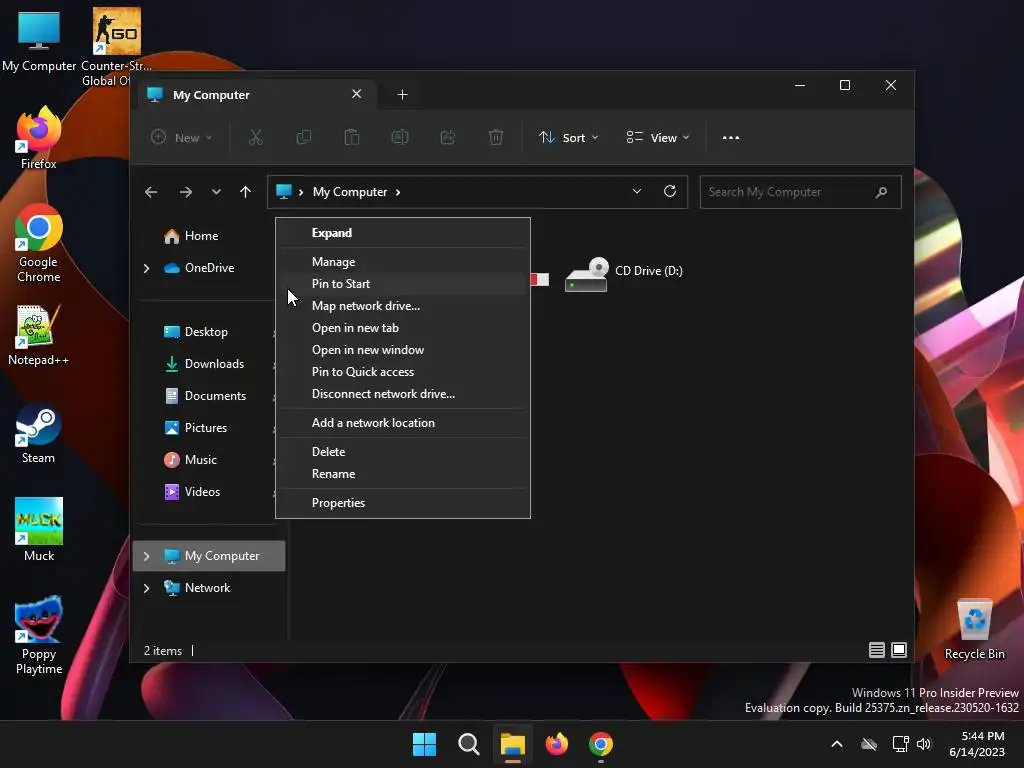Open Counter-Strike Global Offensive shortcut
1024x768 pixels.
(116, 47)
